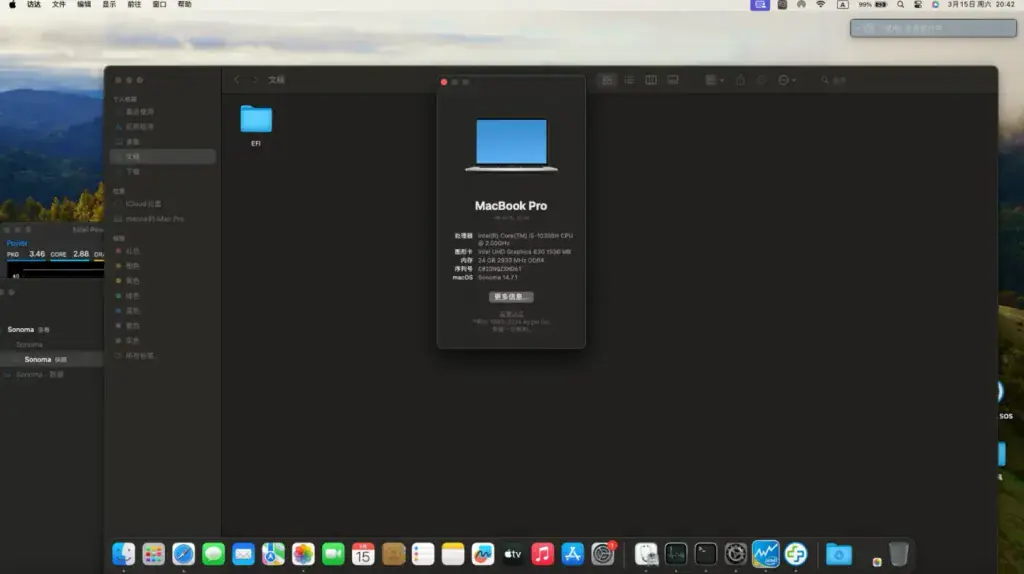Click the Finder forward arrow
This screenshot has height=574, width=1024.
coord(255,80)
